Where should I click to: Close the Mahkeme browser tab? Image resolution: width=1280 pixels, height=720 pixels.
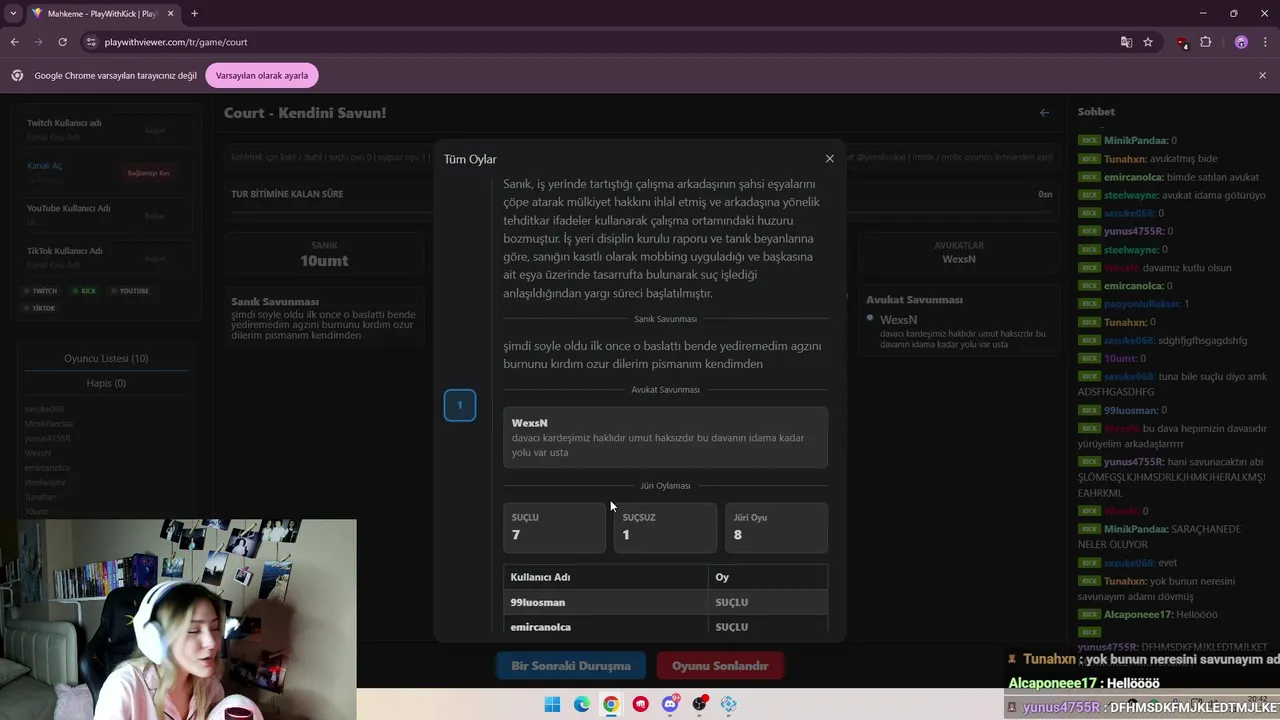pos(169,13)
